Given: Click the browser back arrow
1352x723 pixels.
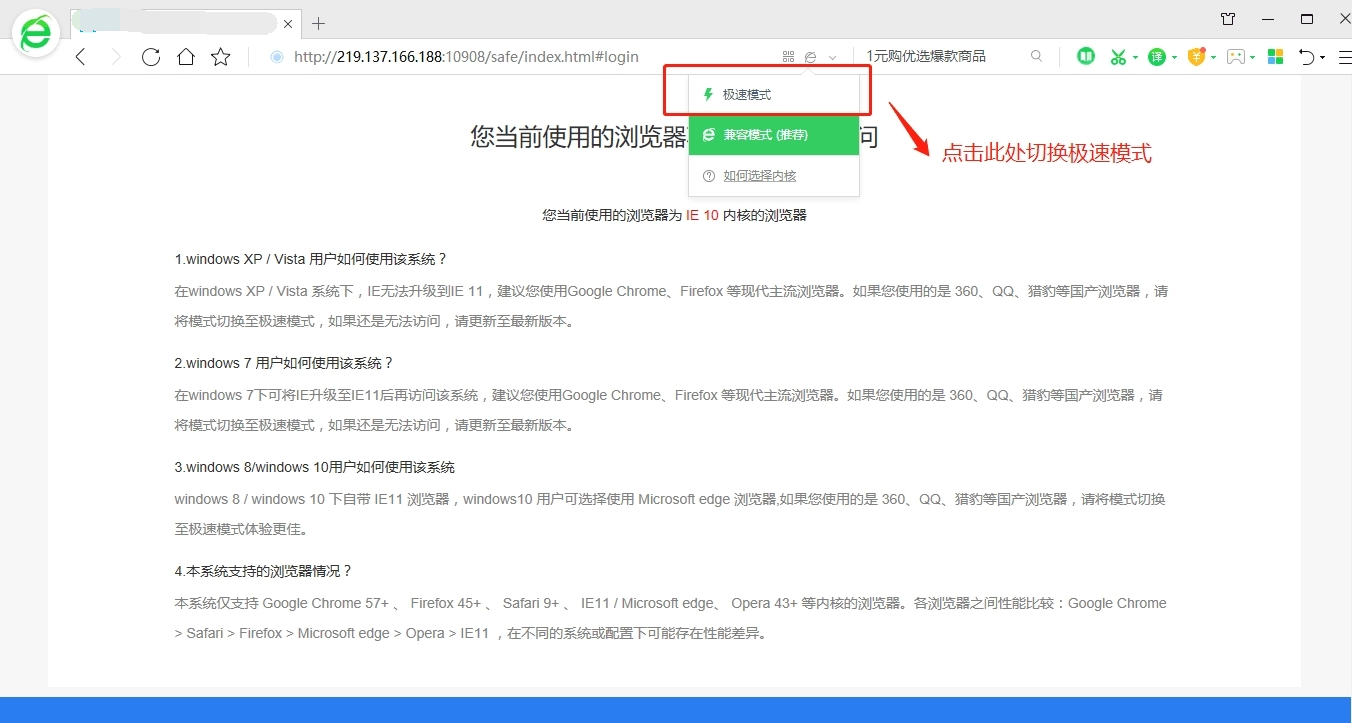Looking at the screenshot, I should [x=81, y=57].
